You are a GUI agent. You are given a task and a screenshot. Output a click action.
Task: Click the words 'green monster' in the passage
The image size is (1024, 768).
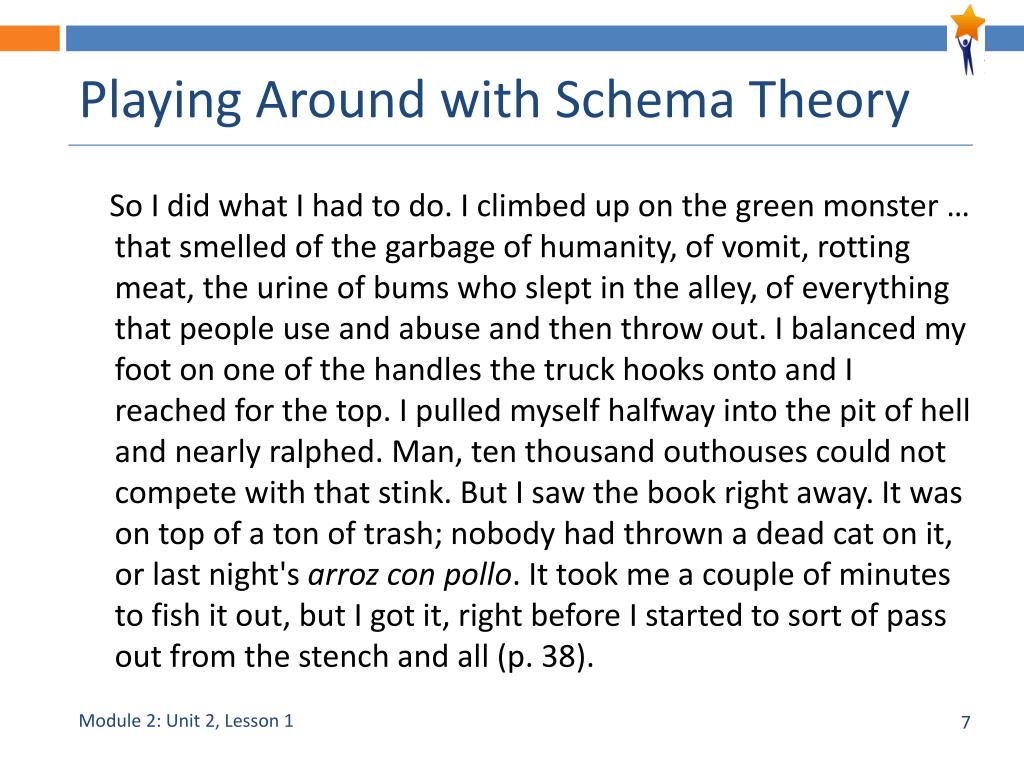point(837,206)
